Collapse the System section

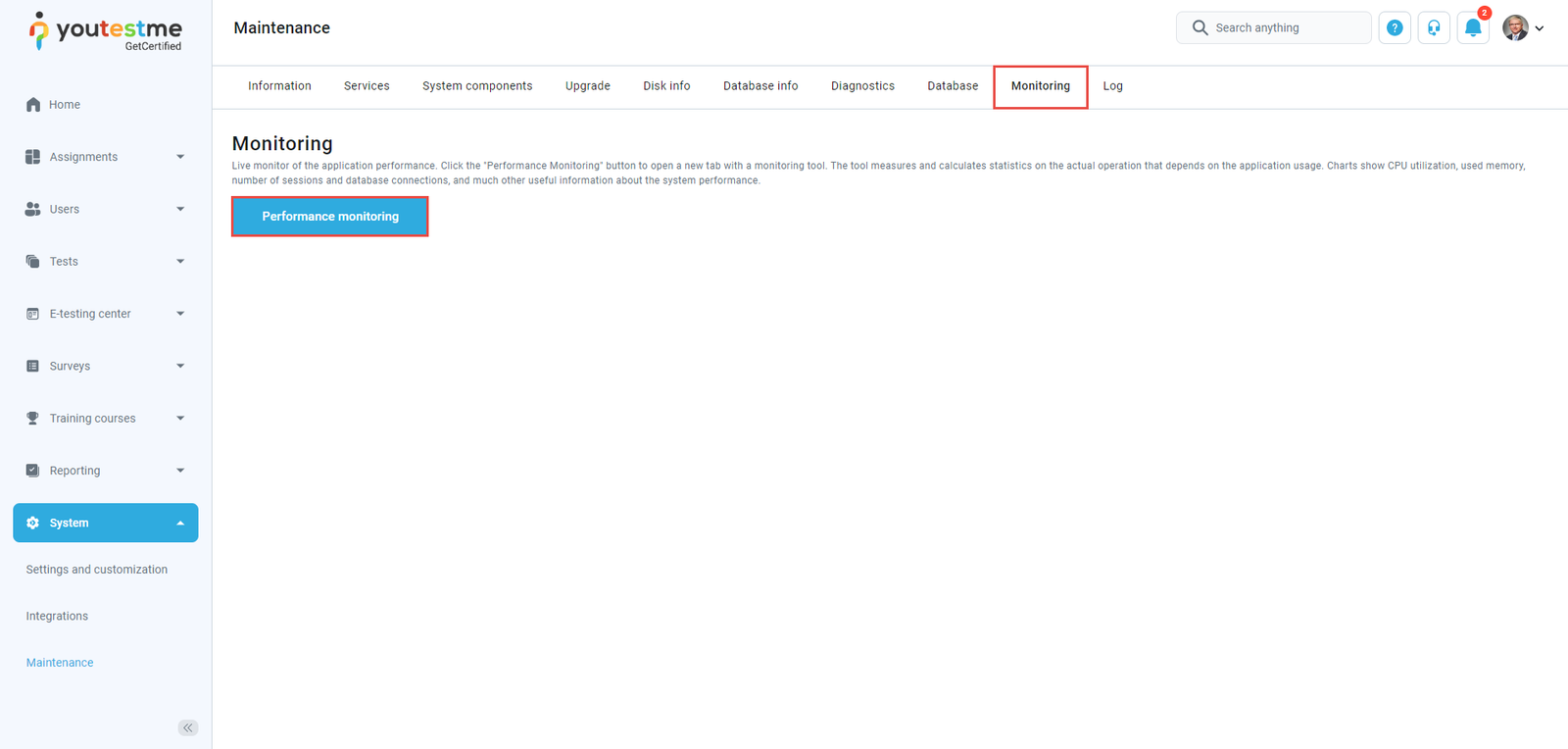(x=180, y=524)
